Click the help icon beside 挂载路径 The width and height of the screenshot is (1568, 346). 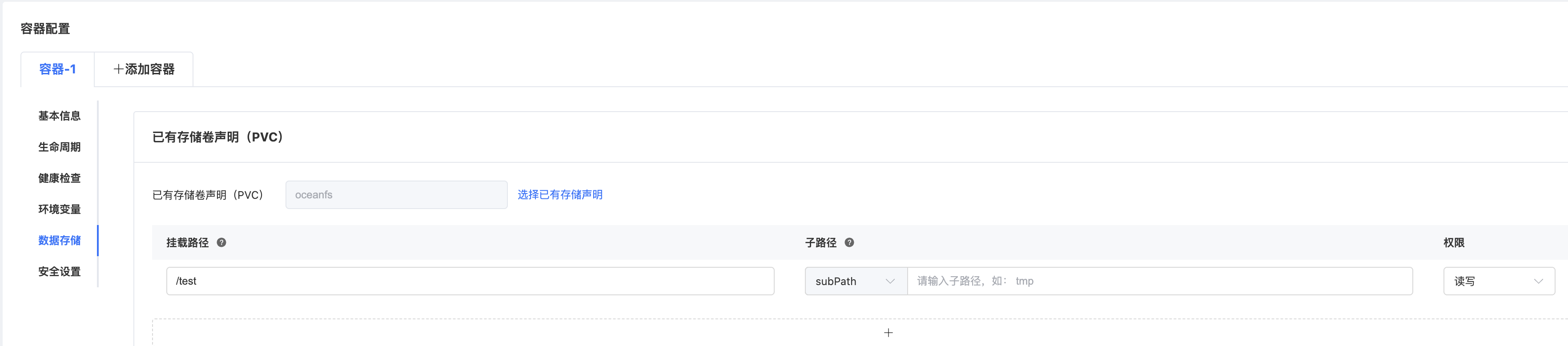pos(221,242)
